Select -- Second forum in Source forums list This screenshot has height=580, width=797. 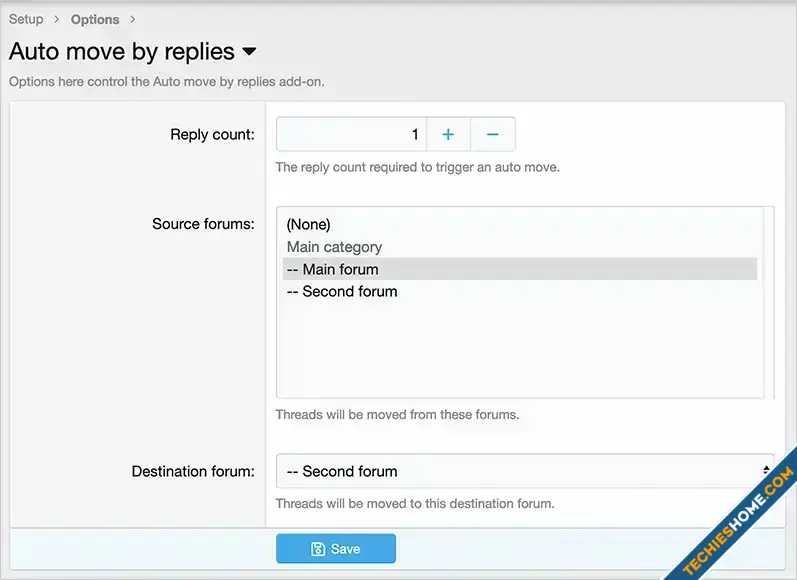pyautogui.click(x=519, y=291)
